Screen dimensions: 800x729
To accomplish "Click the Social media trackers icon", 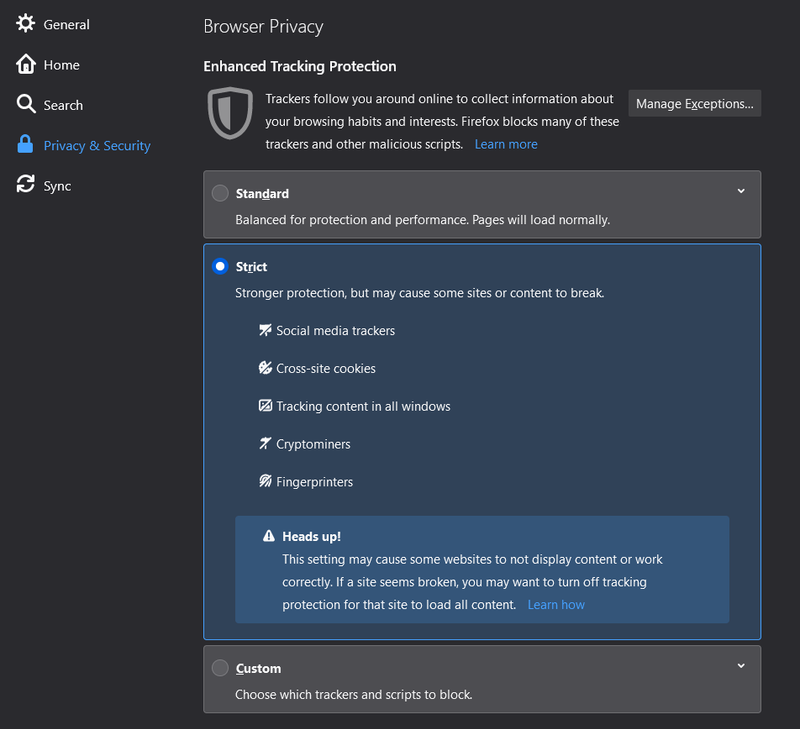I will click(265, 330).
